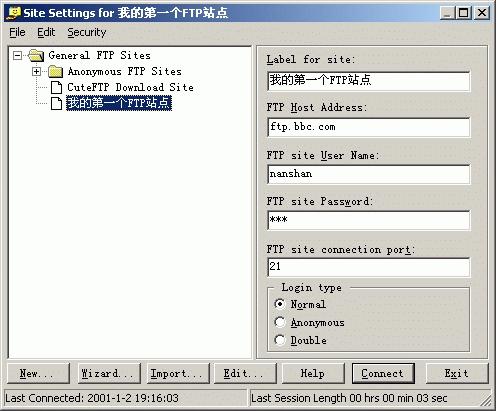Image resolution: width=496 pixels, height=411 pixels.
Task: Open the File menu
Action: point(17,32)
